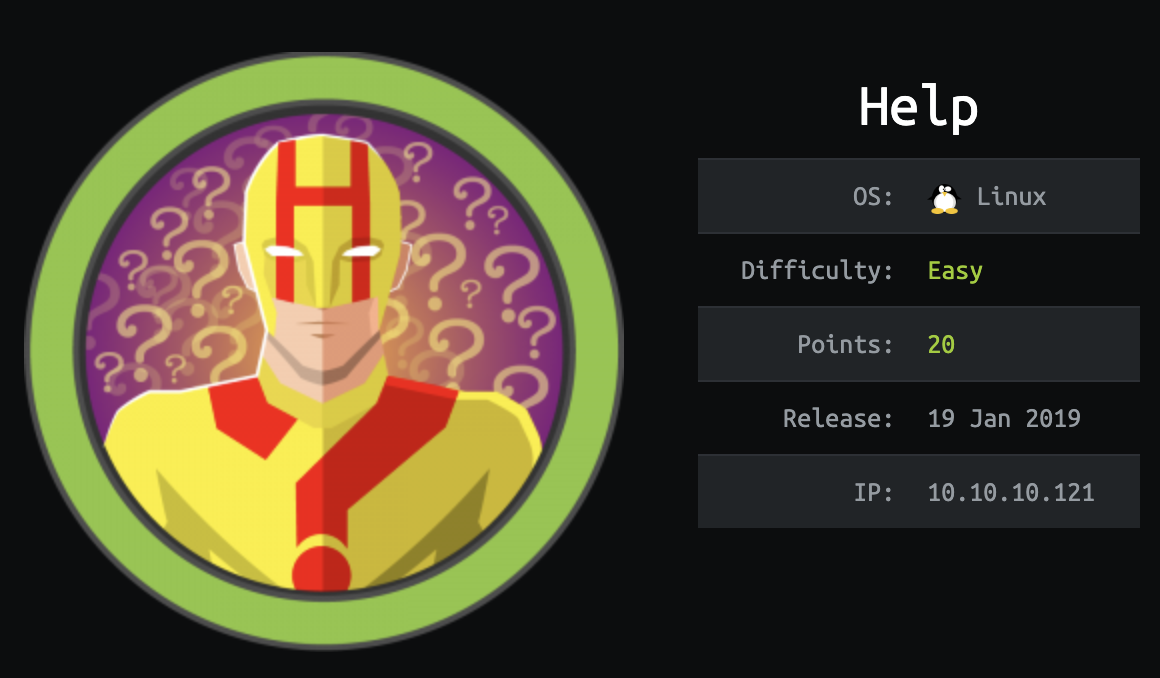Click the IP label
Screen dimensions: 1160x678
pos(873,492)
